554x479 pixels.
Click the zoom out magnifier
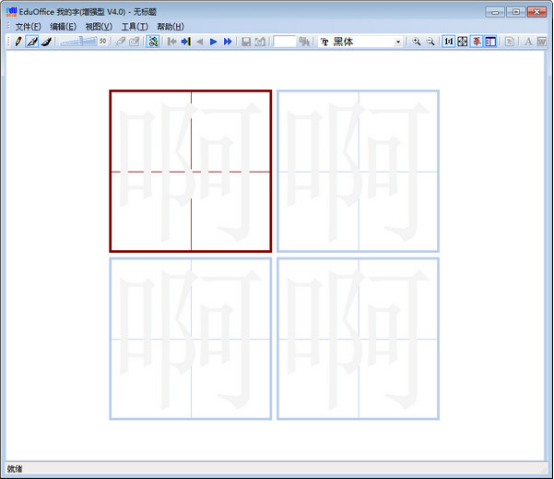coord(430,42)
